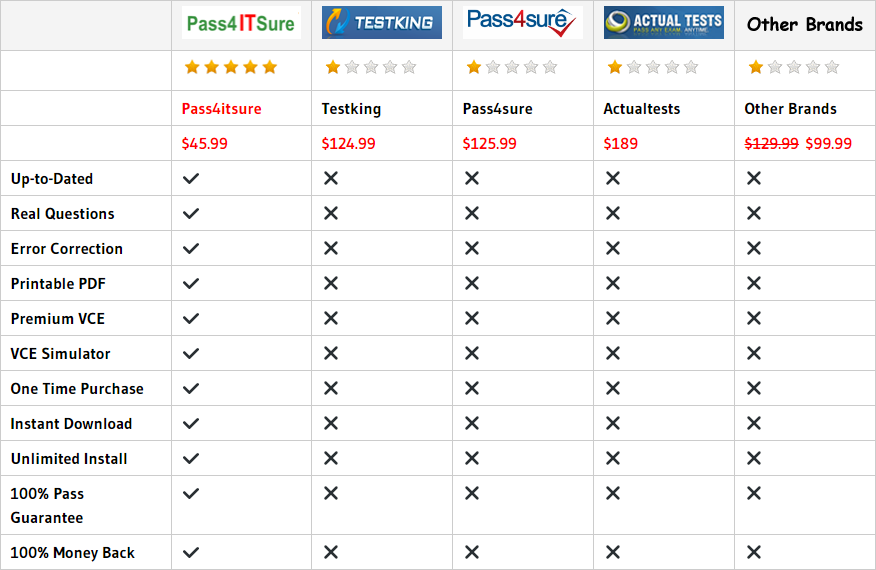Click the Pass4ITSure logo in header
Screen dimensions: 876x570
[x=240, y=23]
